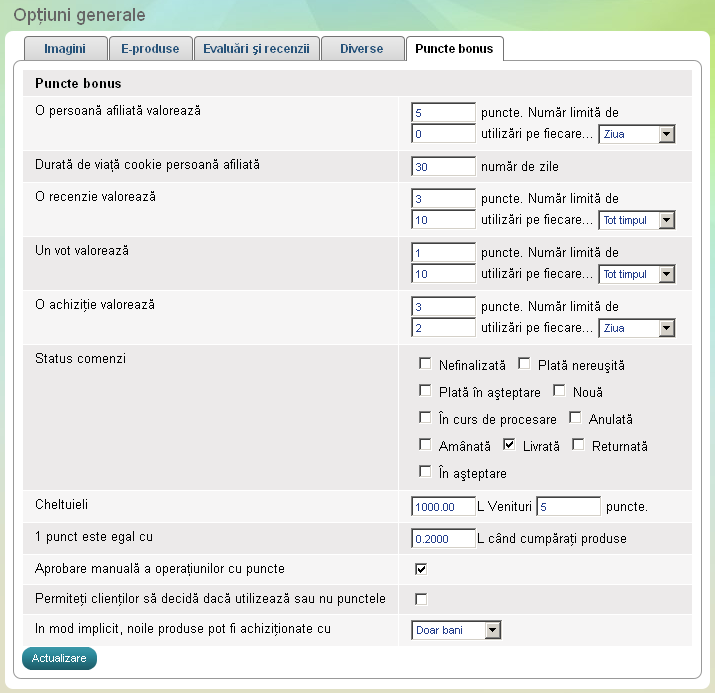Check the Livrată order status
Image resolution: width=715 pixels, height=693 pixels.
pos(509,445)
